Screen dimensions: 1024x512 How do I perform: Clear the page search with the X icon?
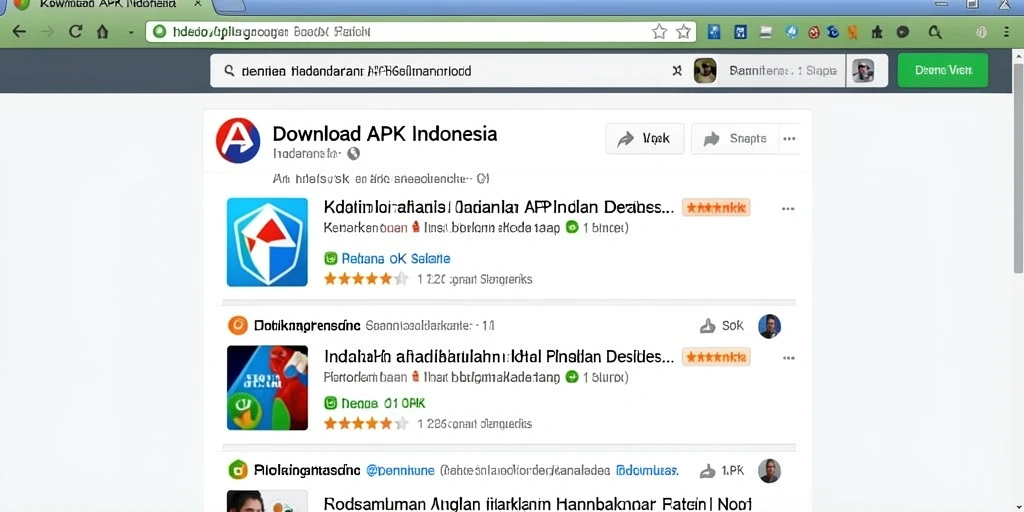677,71
